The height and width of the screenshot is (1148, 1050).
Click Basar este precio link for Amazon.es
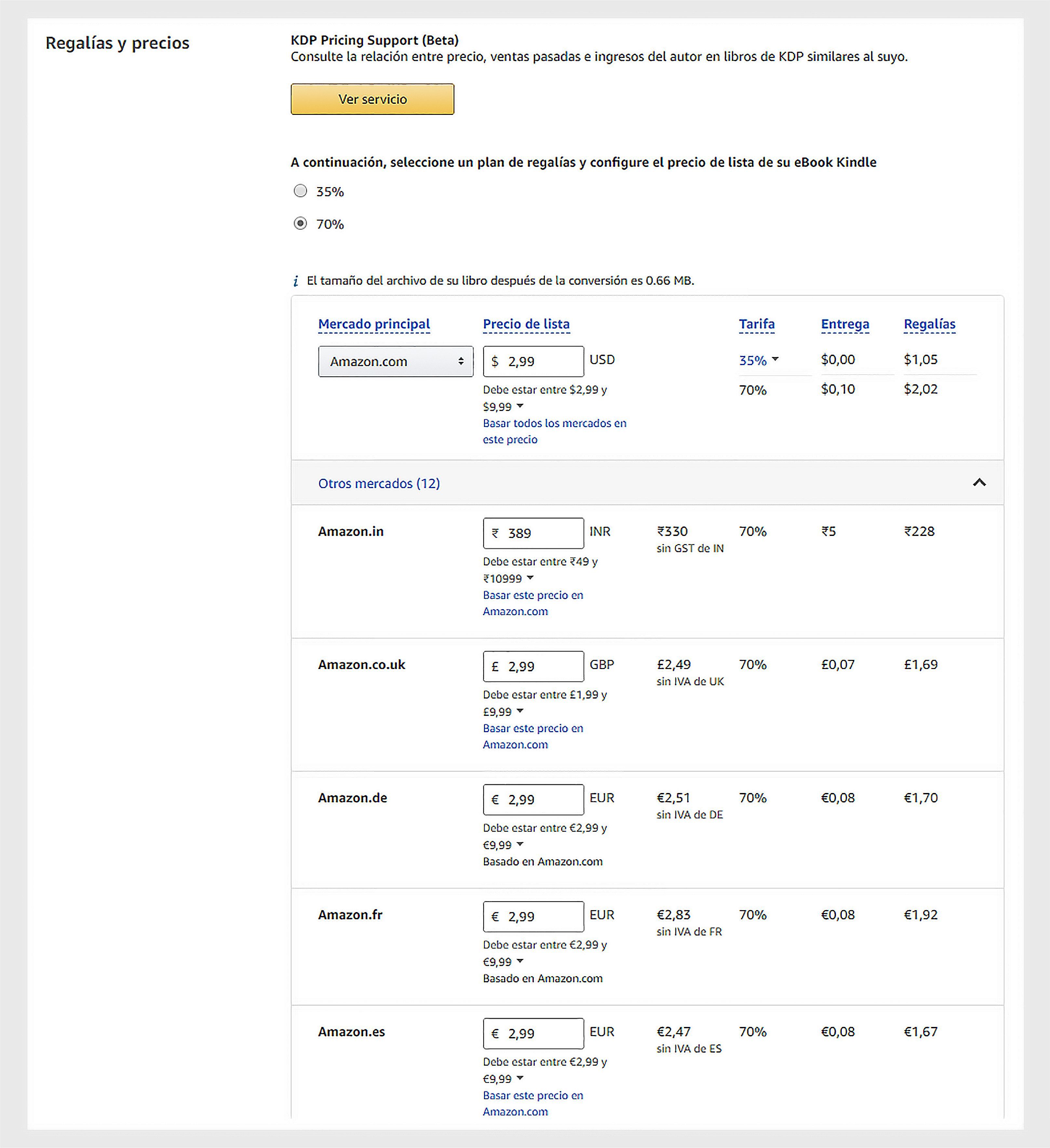point(533,1104)
